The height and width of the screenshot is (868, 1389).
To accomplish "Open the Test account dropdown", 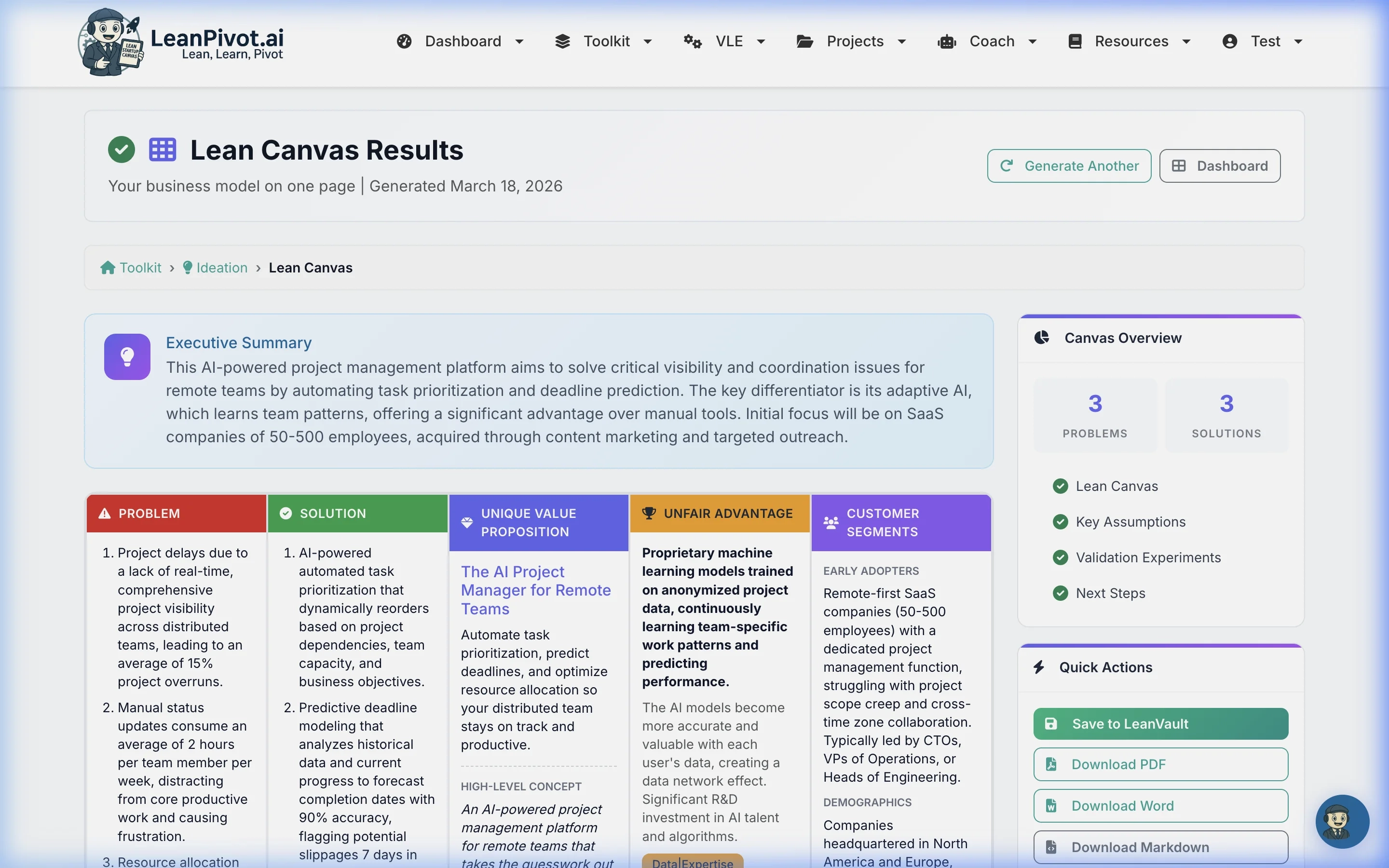I will pyautogui.click(x=1266, y=41).
